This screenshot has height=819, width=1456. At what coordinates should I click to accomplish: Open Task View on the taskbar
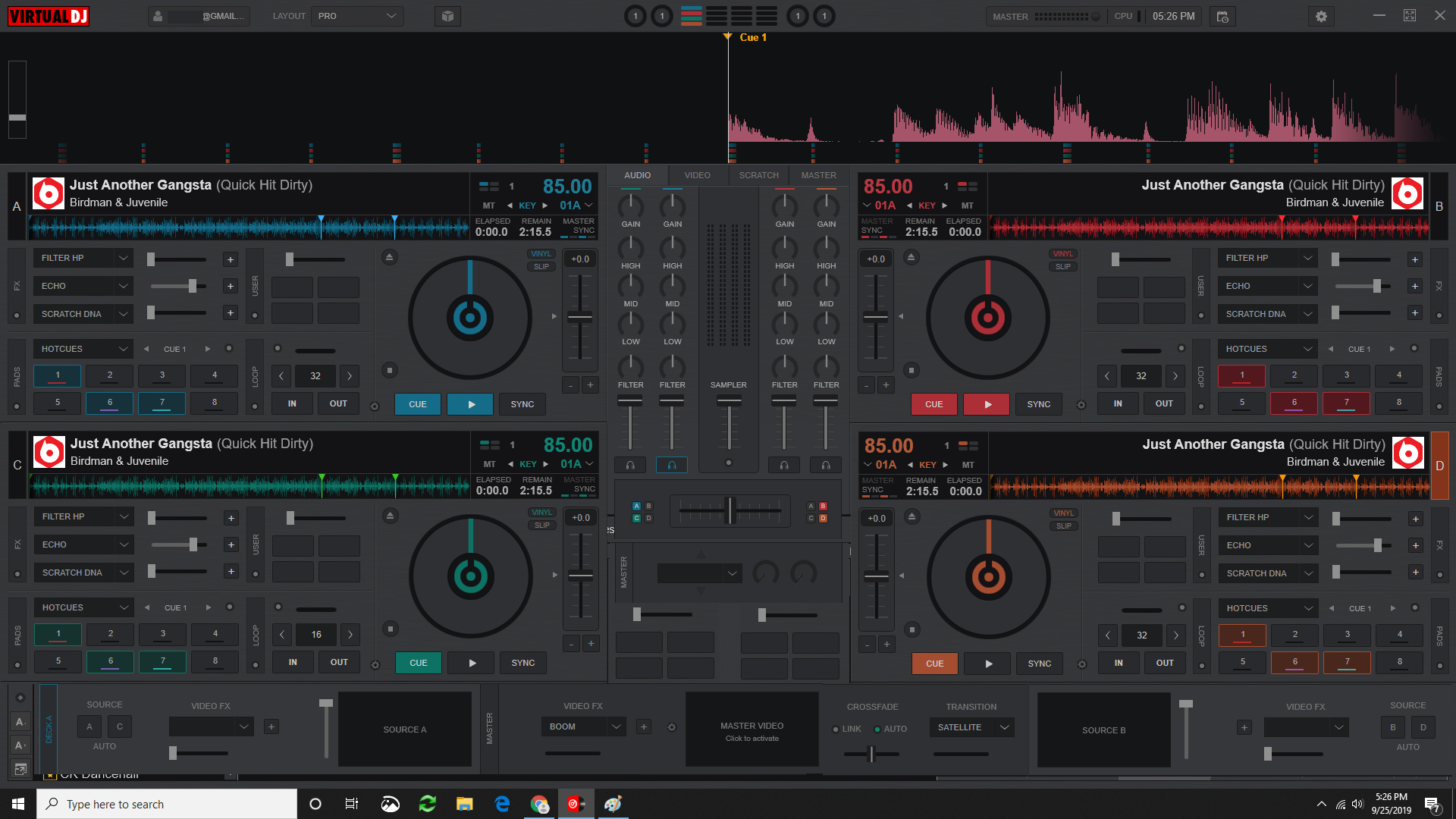tap(352, 804)
